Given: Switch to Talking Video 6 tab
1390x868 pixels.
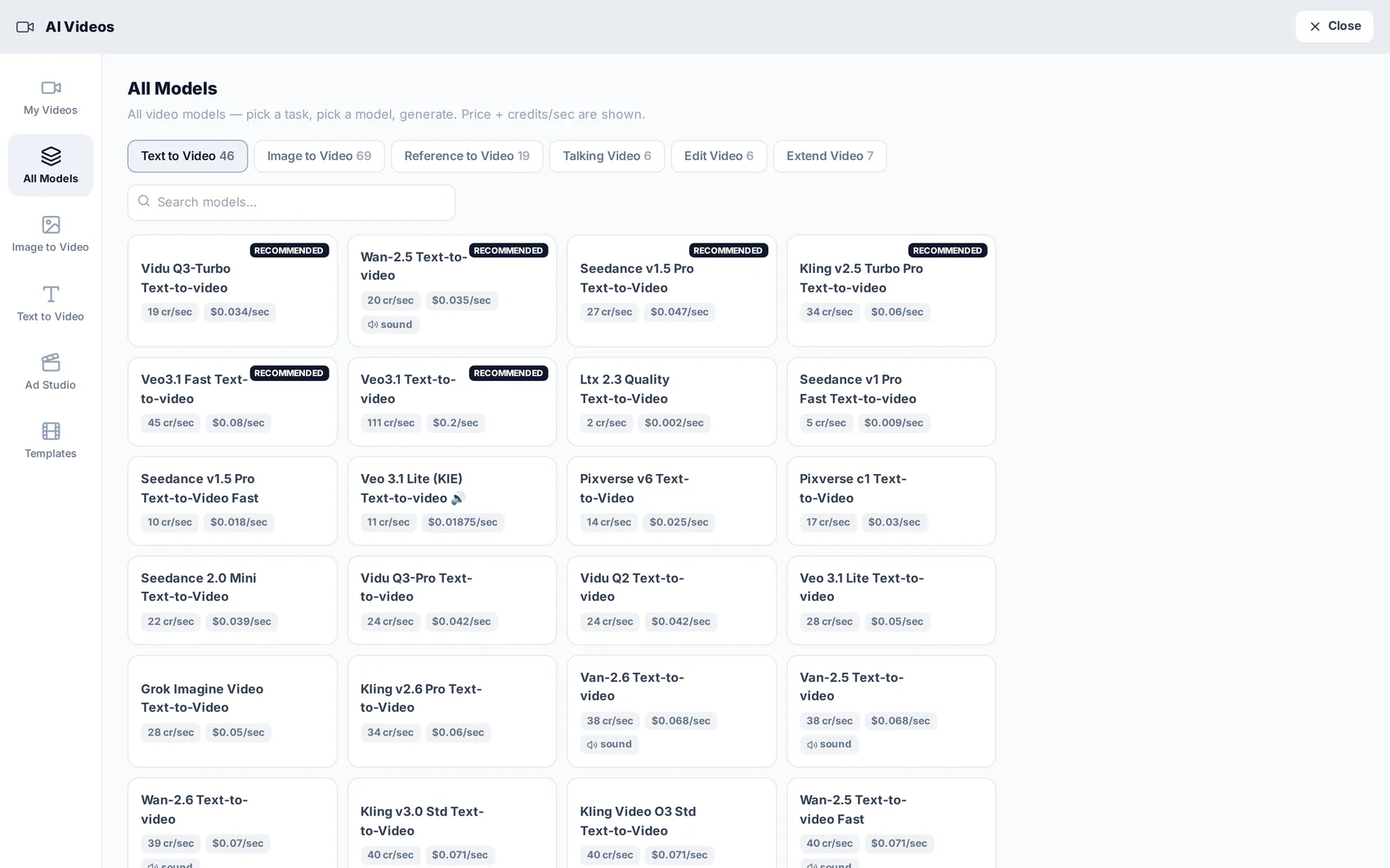Looking at the screenshot, I should (x=607, y=156).
